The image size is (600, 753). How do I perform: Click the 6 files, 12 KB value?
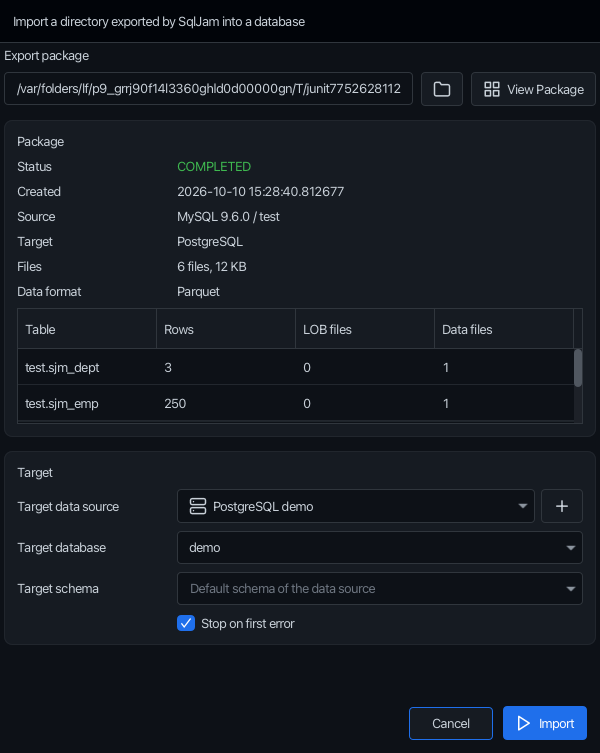pyautogui.click(x=211, y=267)
